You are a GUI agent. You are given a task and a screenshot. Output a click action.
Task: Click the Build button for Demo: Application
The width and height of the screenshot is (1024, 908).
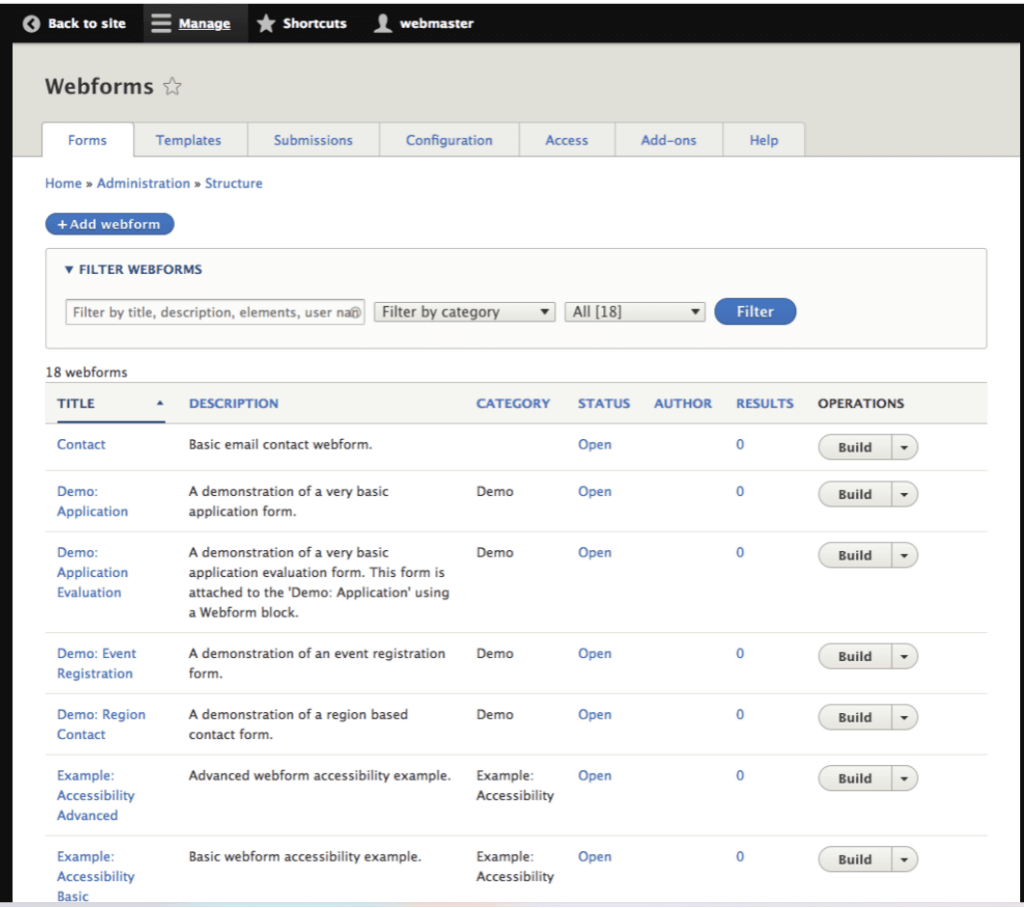pyautogui.click(x=855, y=494)
